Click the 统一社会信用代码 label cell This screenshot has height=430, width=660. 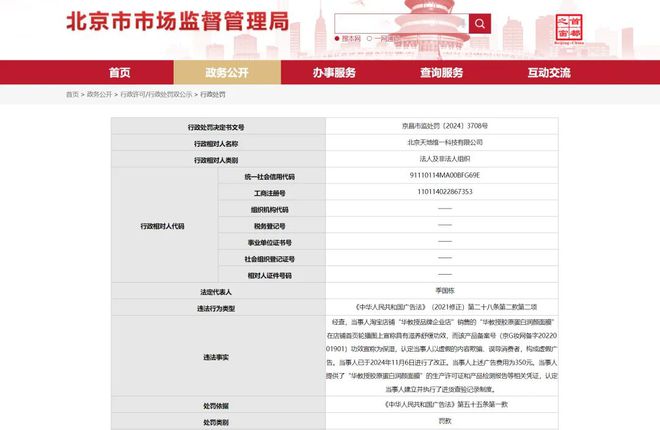[271, 177]
